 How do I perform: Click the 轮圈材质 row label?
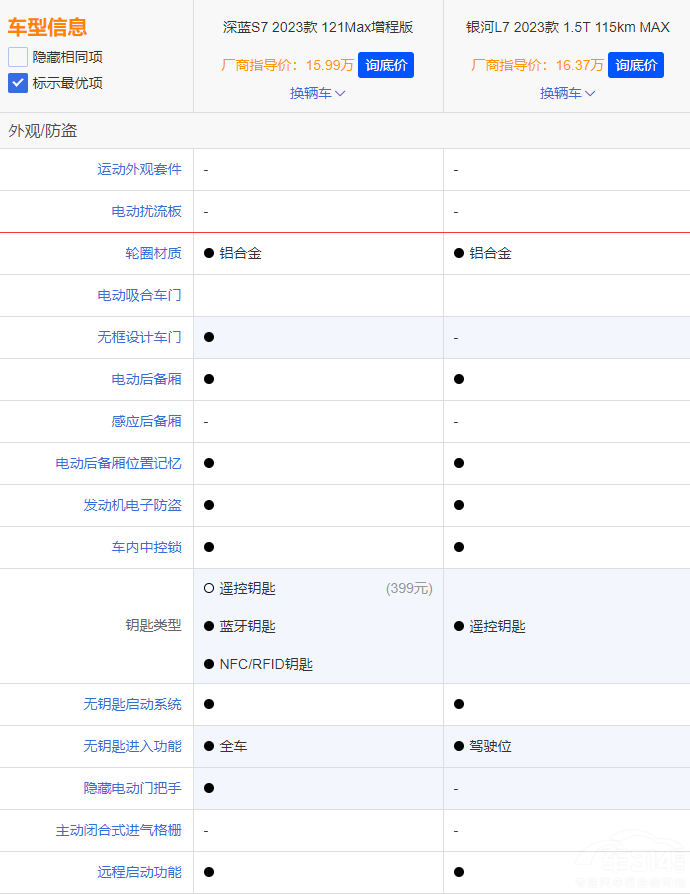point(153,253)
